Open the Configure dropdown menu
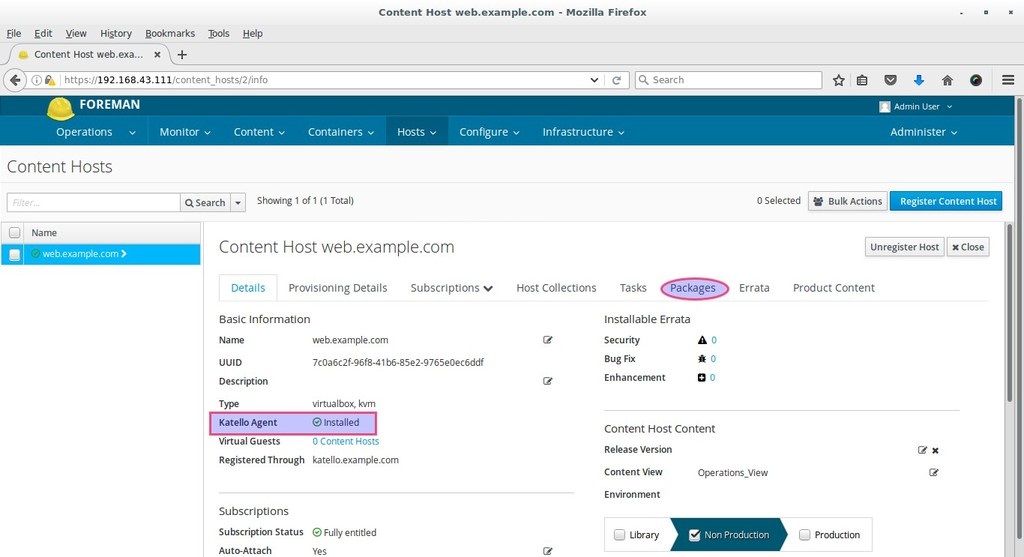Viewport: 1024px width, 557px height. click(489, 132)
